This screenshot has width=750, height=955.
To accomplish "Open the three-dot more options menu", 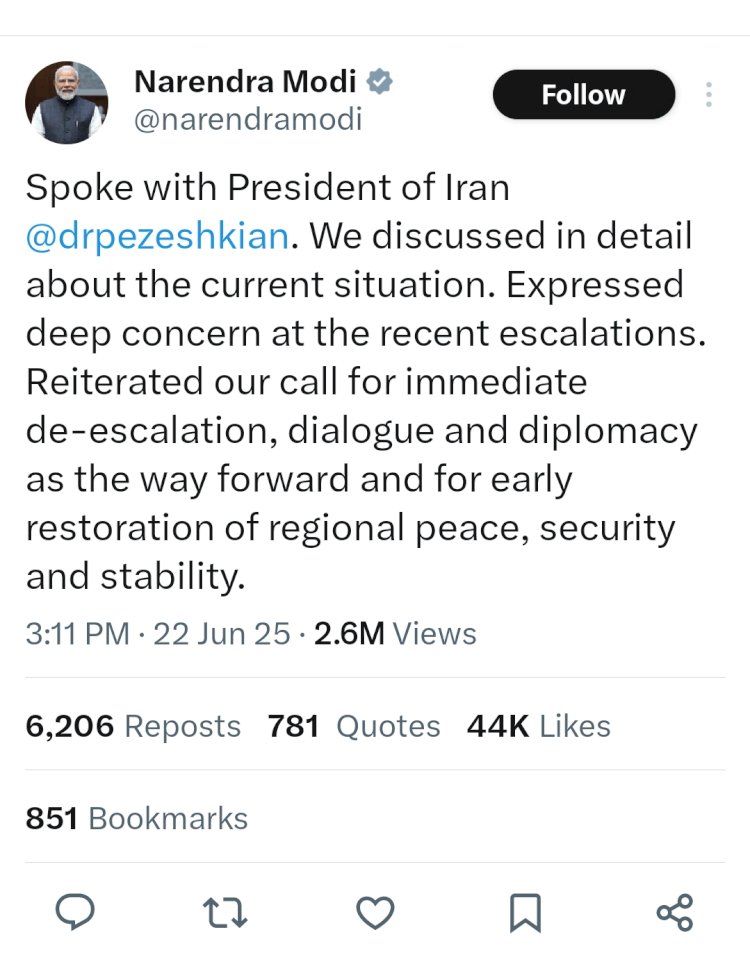I will [x=709, y=94].
